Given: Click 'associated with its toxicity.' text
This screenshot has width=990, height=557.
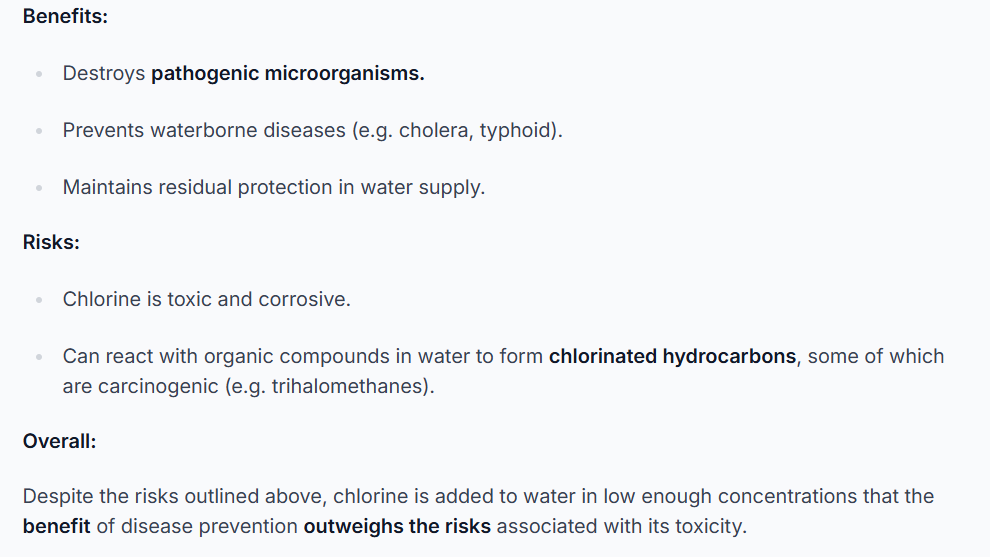Looking at the screenshot, I should point(622,526).
